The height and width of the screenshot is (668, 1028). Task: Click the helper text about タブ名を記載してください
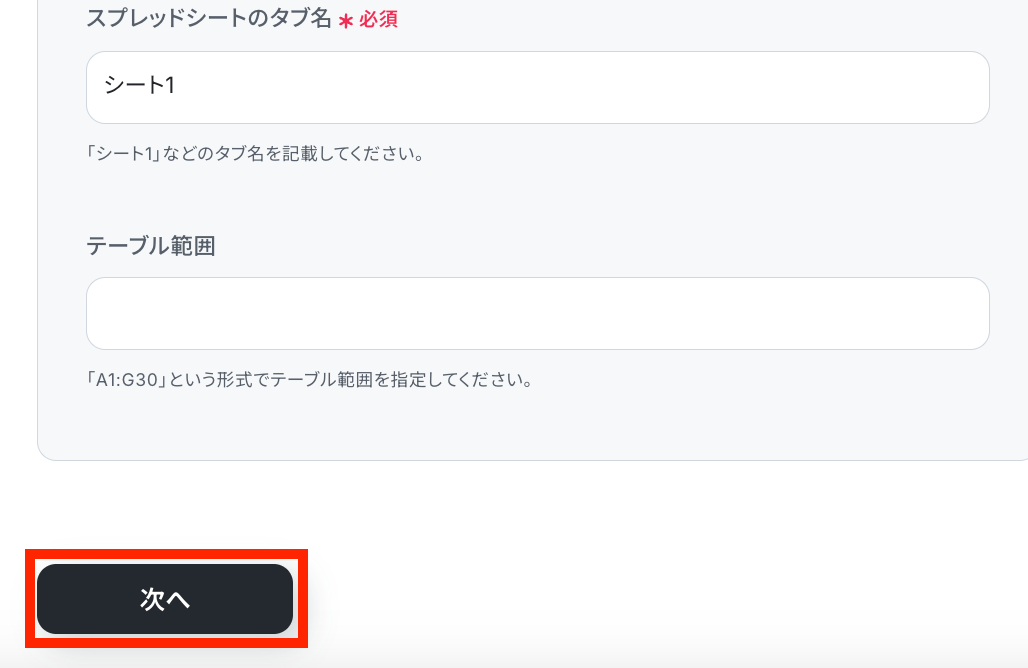pyautogui.click(x=256, y=154)
